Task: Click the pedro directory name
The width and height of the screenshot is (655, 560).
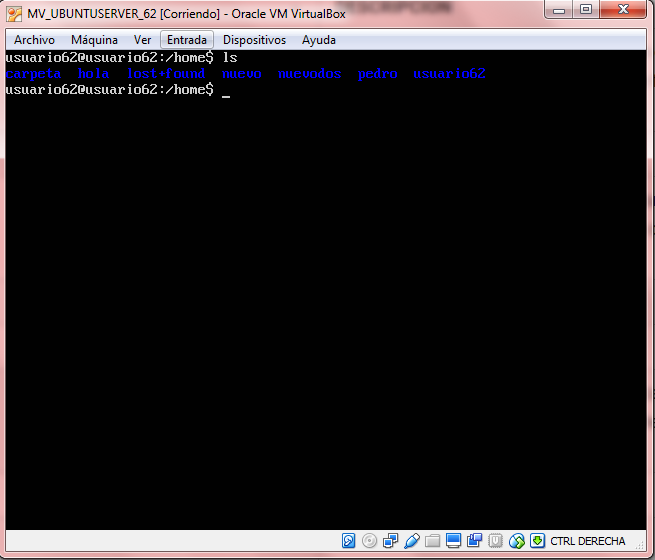Action: pos(377,73)
